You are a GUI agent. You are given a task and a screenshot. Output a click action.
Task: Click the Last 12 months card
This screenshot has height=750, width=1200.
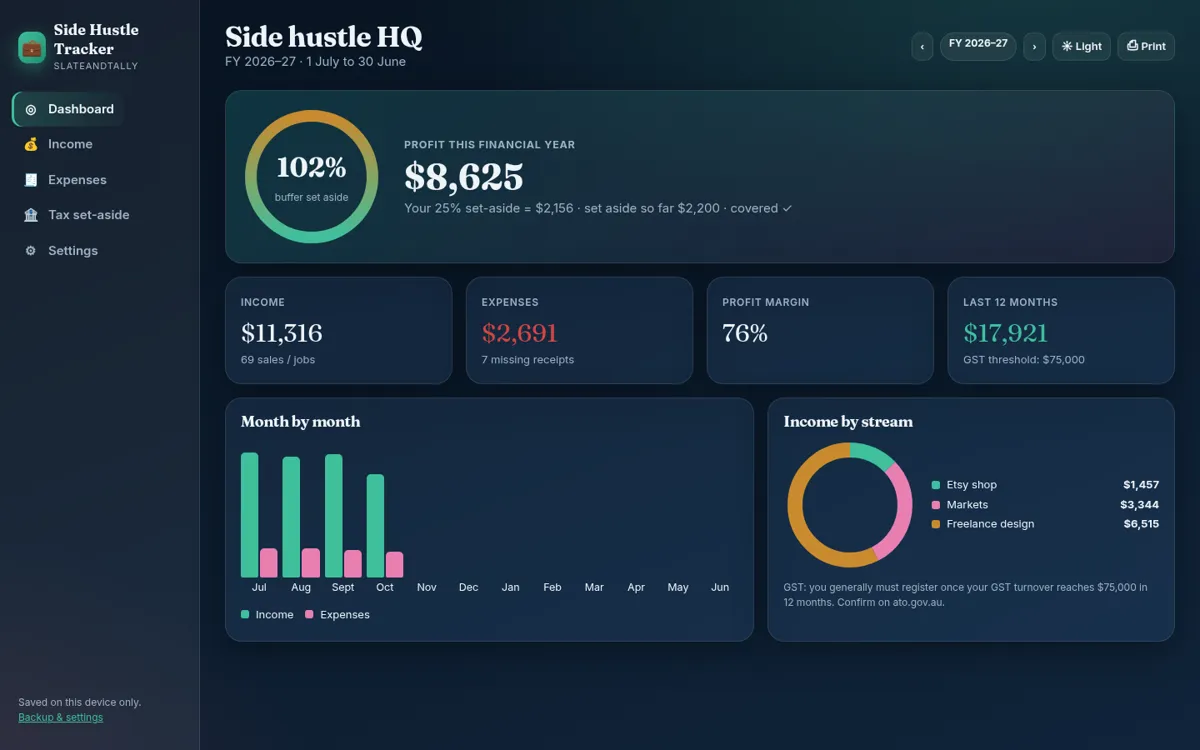pos(1061,331)
